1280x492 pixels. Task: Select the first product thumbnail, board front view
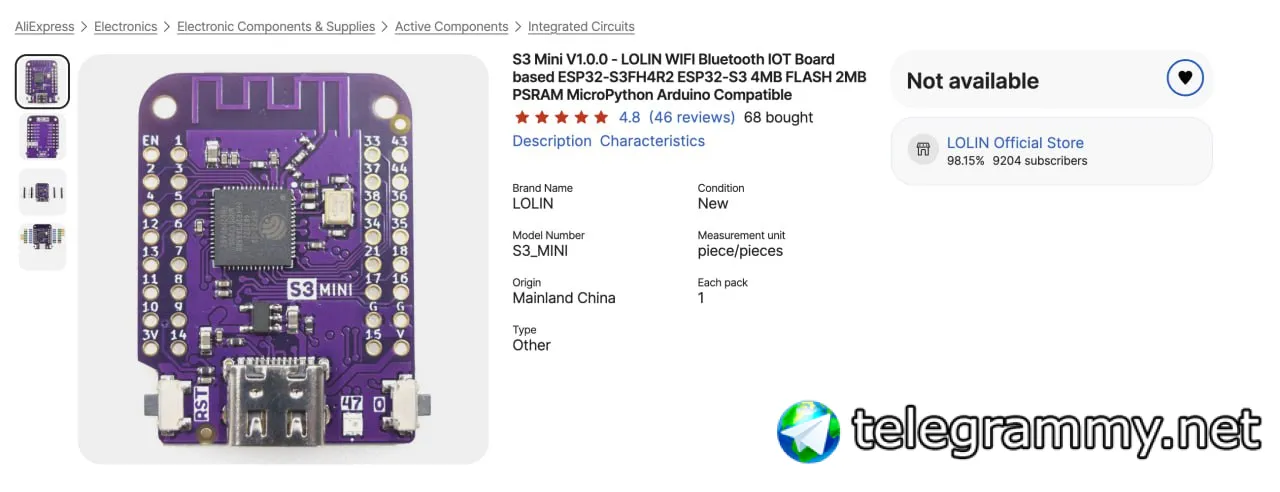[42, 81]
